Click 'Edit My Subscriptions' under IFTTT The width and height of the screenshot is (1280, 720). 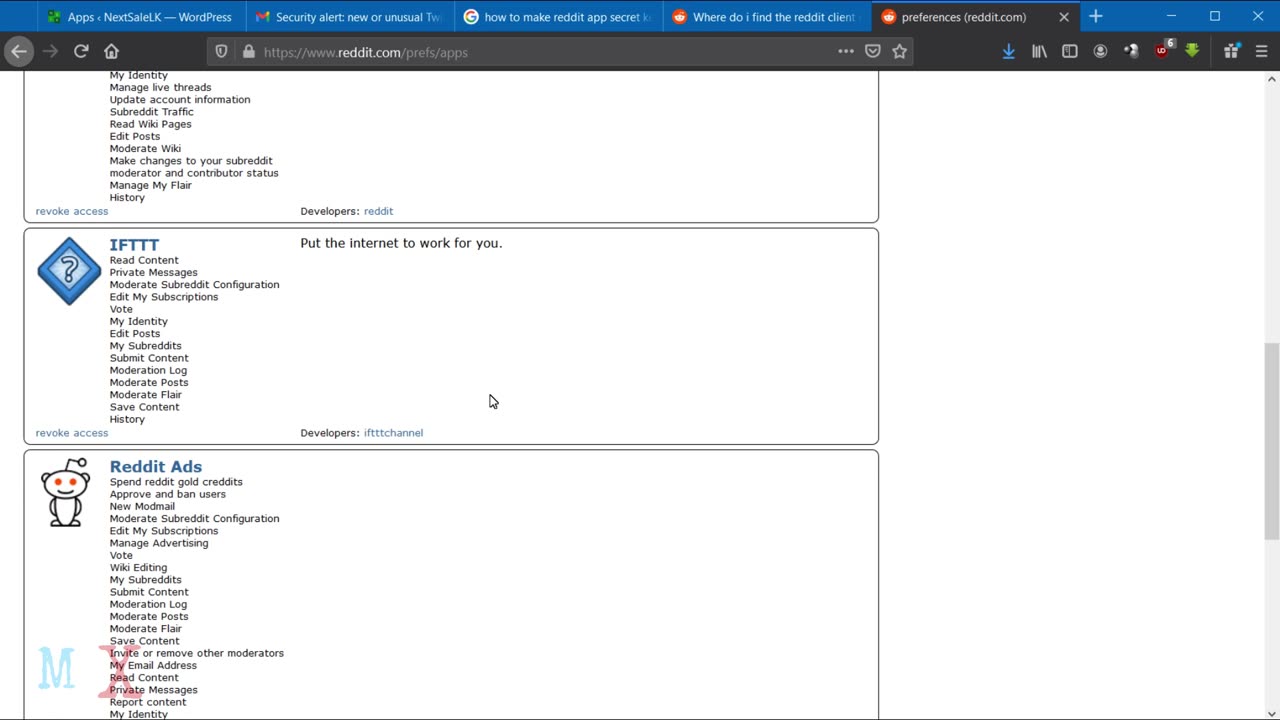point(164,297)
